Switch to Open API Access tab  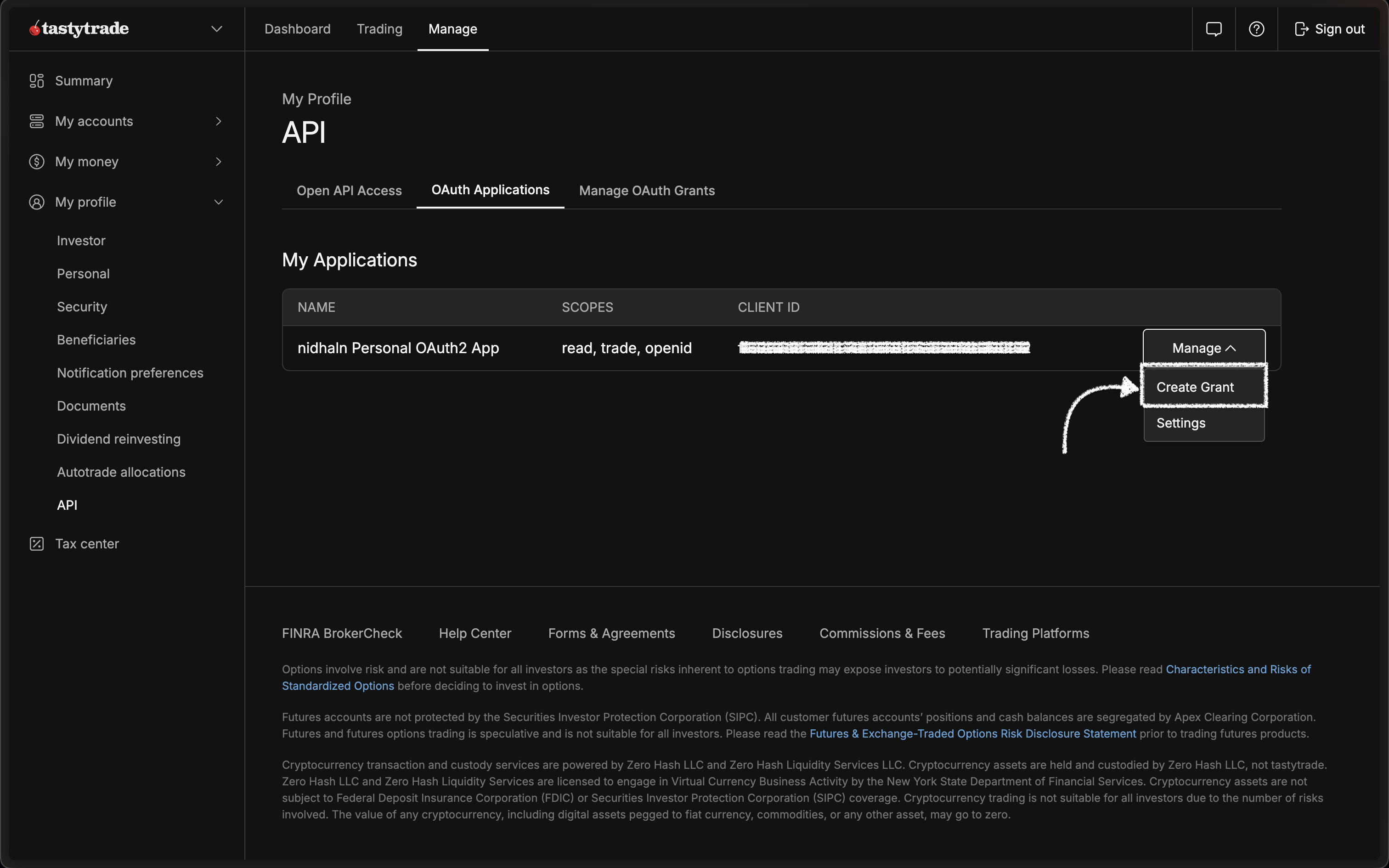pos(349,191)
